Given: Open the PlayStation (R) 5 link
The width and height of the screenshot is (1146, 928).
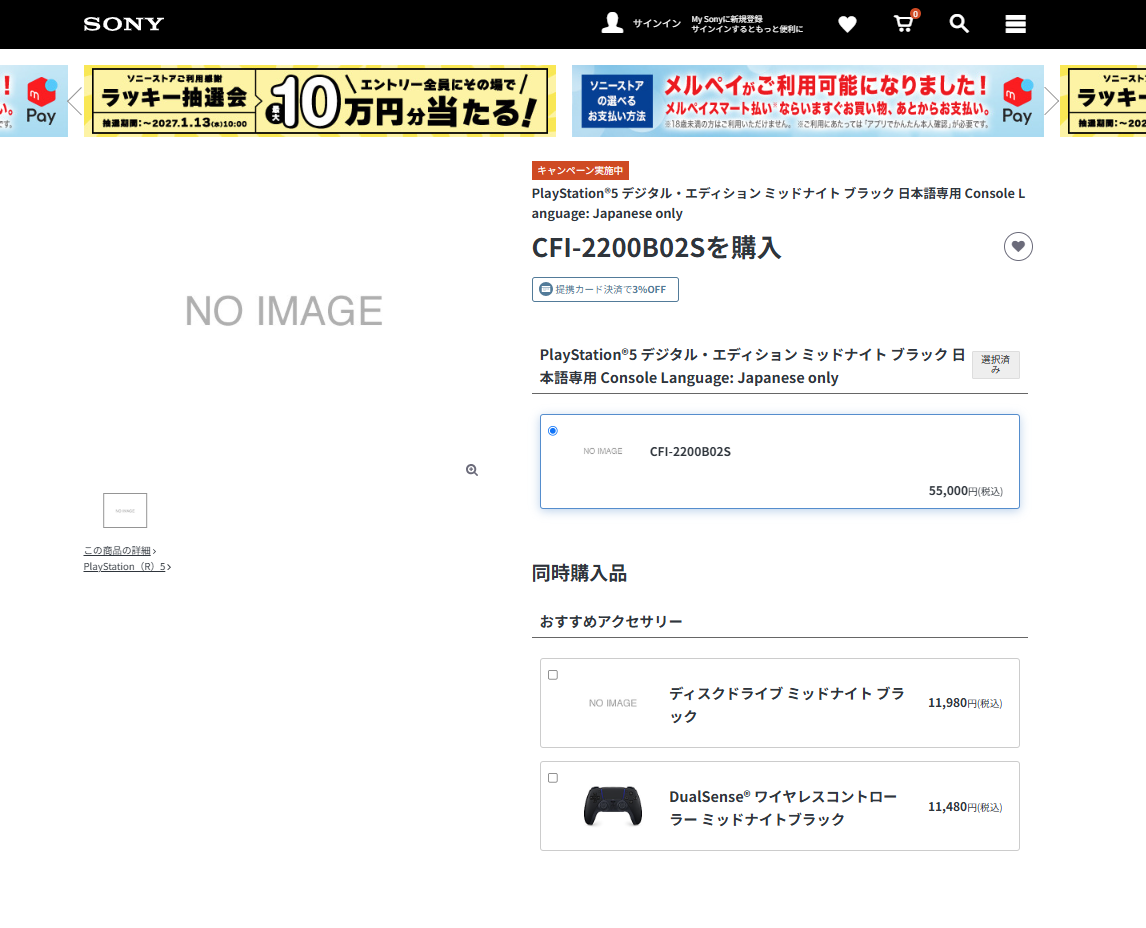Looking at the screenshot, I should pos(124,566).
